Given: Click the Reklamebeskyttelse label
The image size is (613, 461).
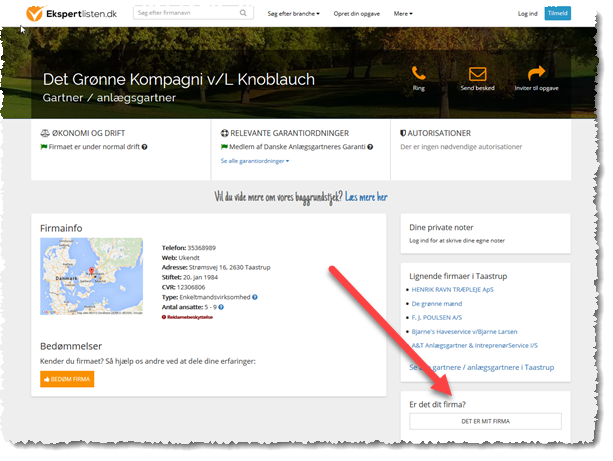Looking at the screenshot, I should (190, 317).
